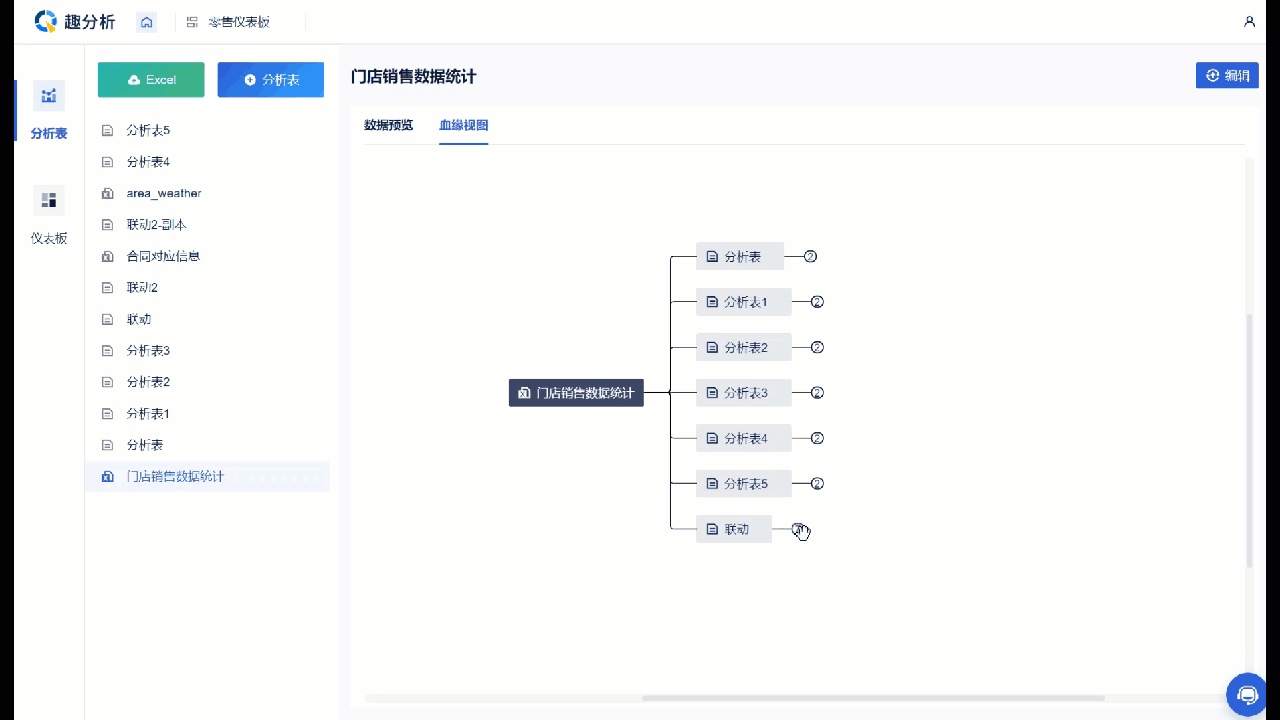This screenshot has height=720, width=1280.
Task: Open the chat support bubble
Action: click(1247, 693)
